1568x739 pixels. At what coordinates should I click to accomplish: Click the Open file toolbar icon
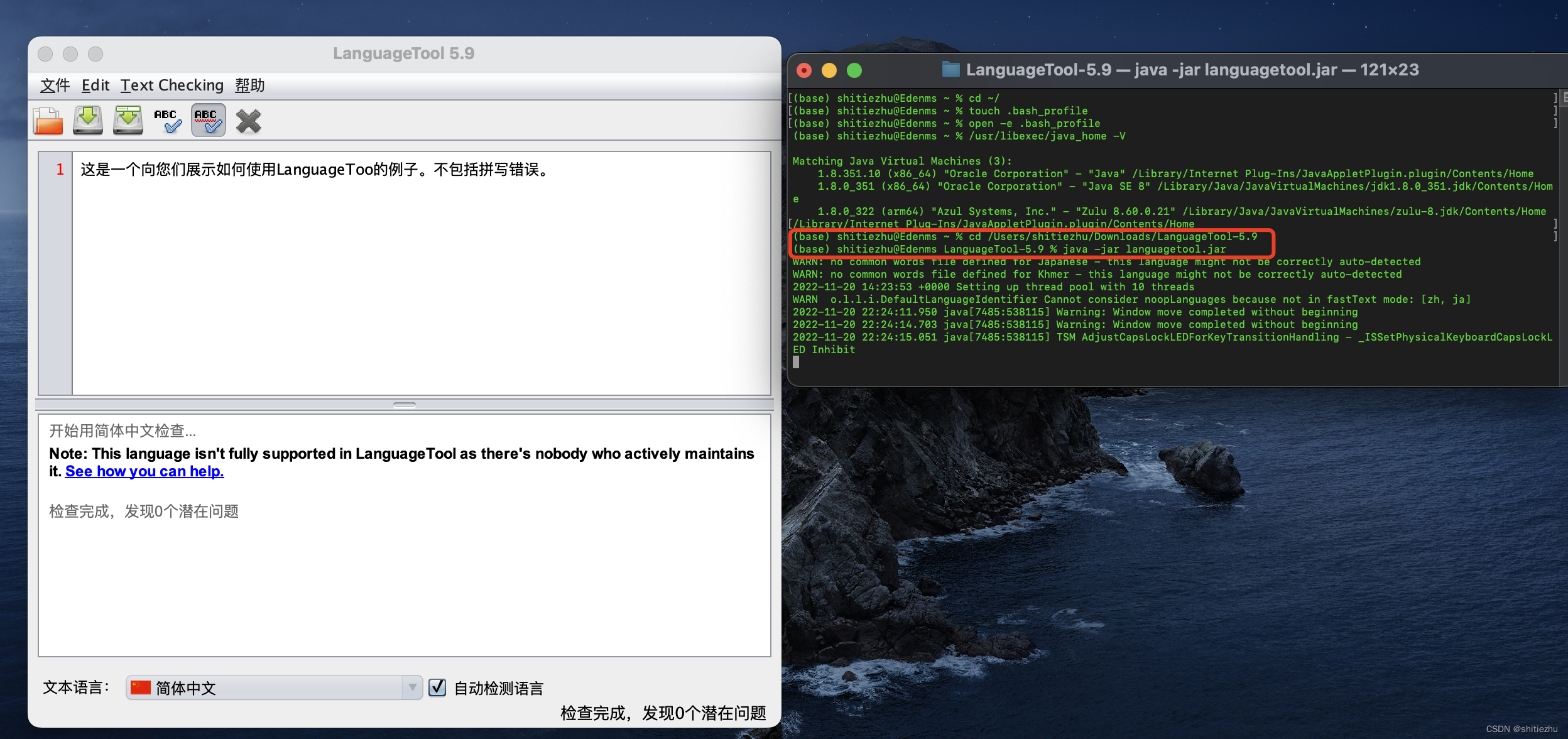[48, 121]
